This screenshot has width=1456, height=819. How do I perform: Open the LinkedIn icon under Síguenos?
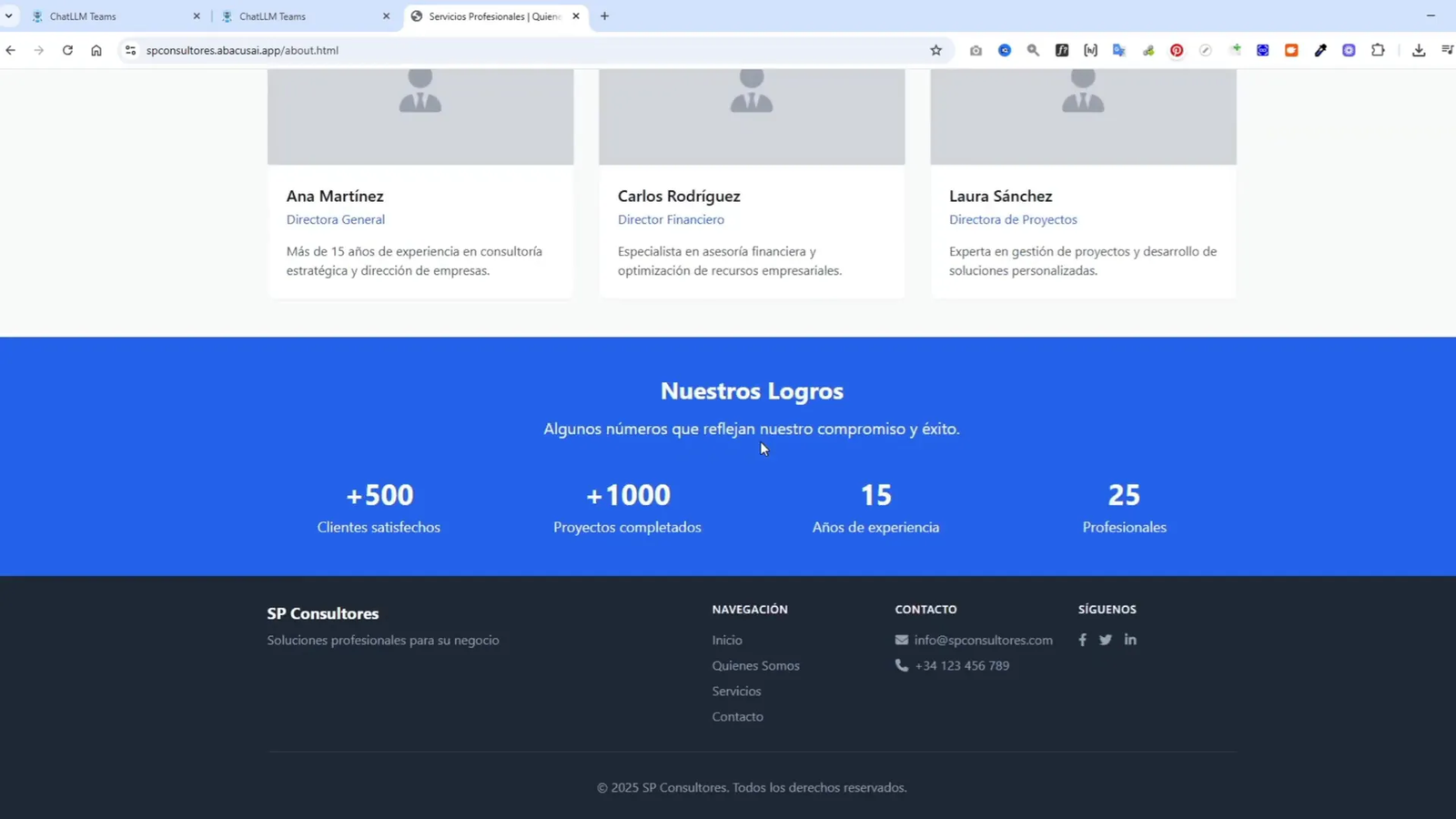tap(1129, 640)
